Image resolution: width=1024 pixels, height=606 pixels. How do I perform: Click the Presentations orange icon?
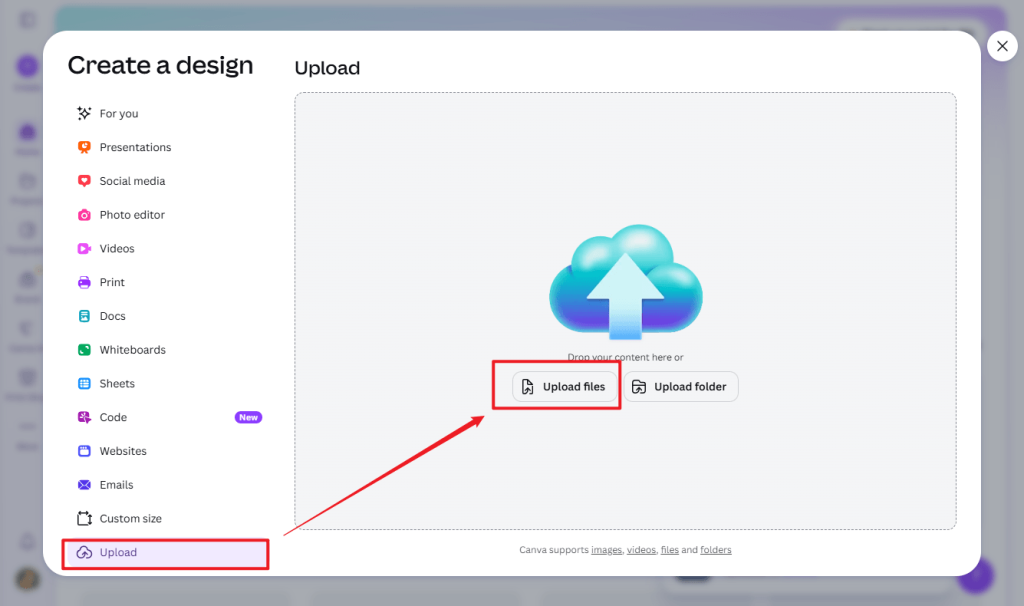84,147
